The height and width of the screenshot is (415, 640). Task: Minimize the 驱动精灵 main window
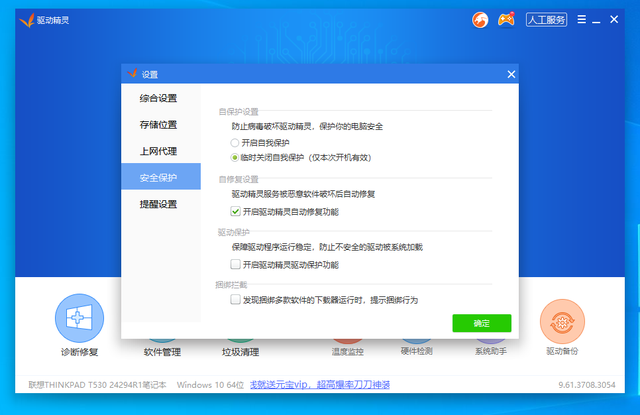(x=596, y=20)
